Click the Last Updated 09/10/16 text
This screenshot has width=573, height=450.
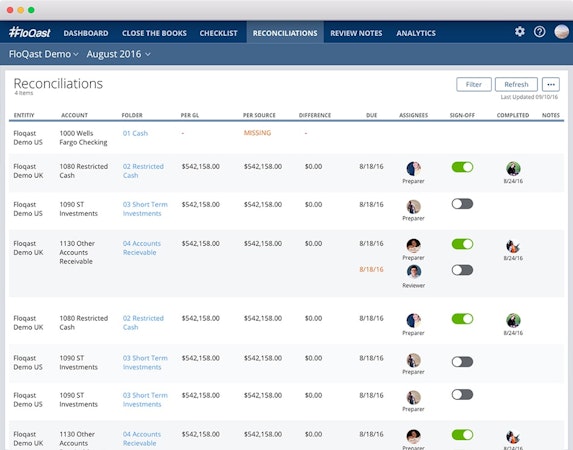(529, 97)
